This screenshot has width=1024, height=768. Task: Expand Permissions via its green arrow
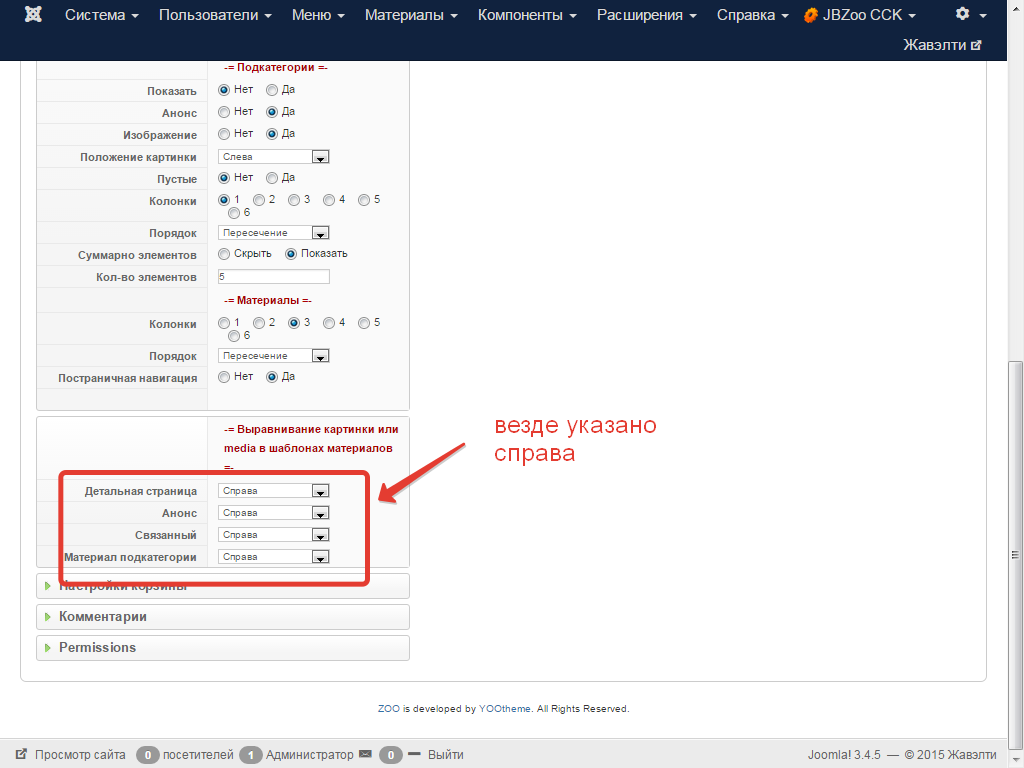48,648
